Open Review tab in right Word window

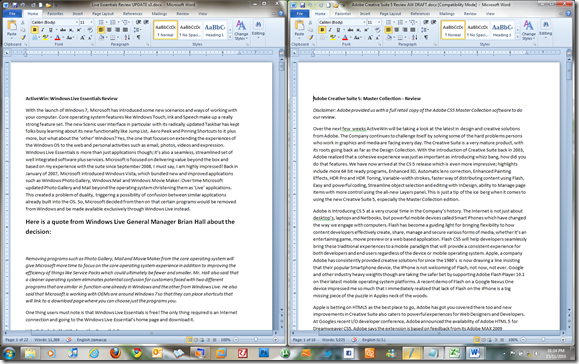(470, 14)
